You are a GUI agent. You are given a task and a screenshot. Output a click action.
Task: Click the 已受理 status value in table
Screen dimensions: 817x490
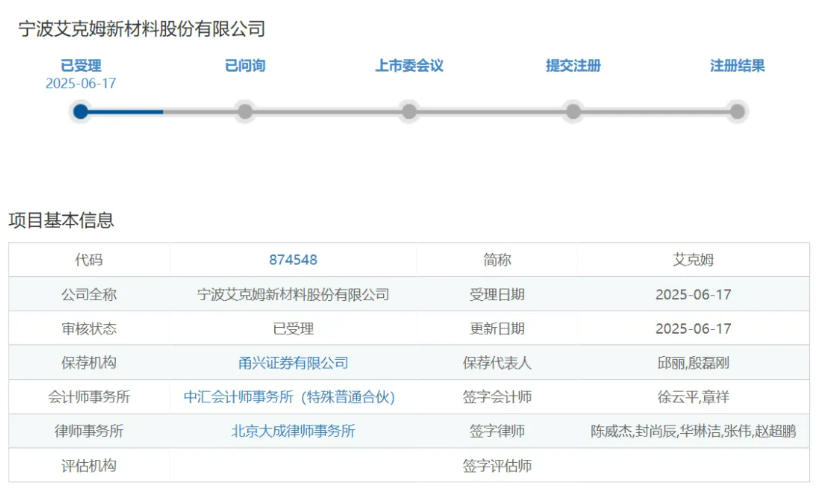[x=293, y=328]
